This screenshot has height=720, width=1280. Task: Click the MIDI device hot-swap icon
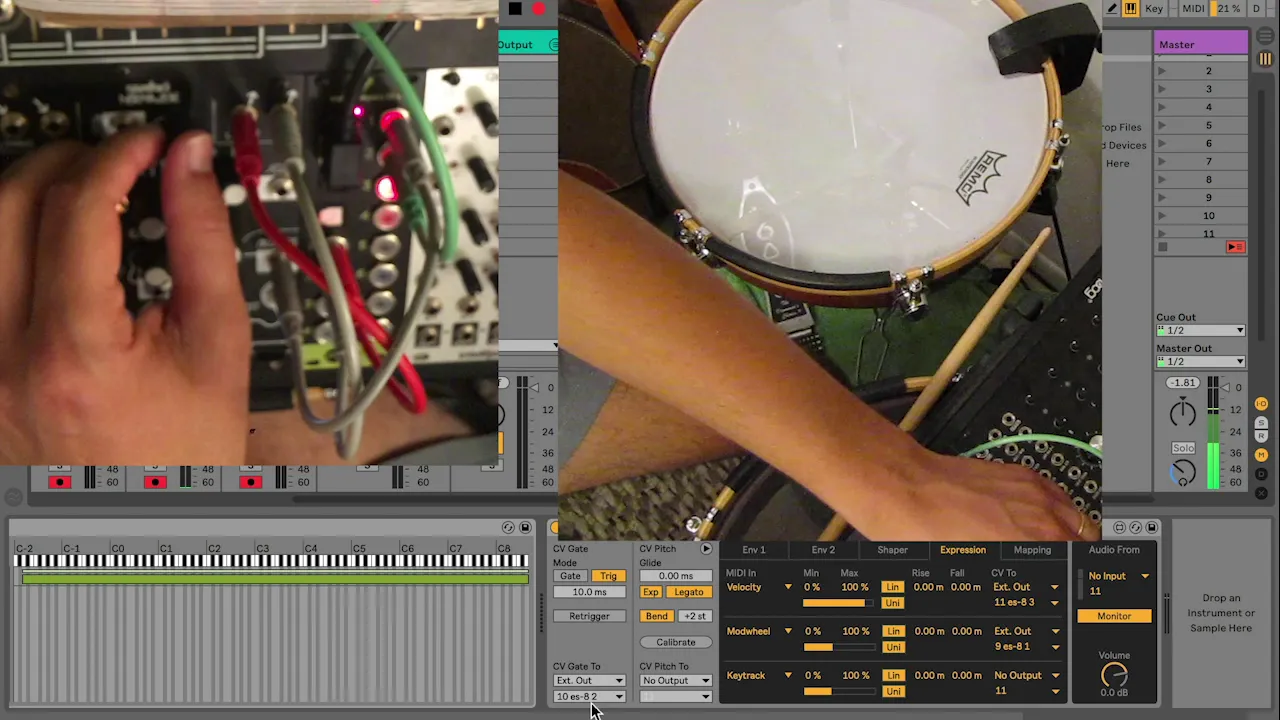508,527
